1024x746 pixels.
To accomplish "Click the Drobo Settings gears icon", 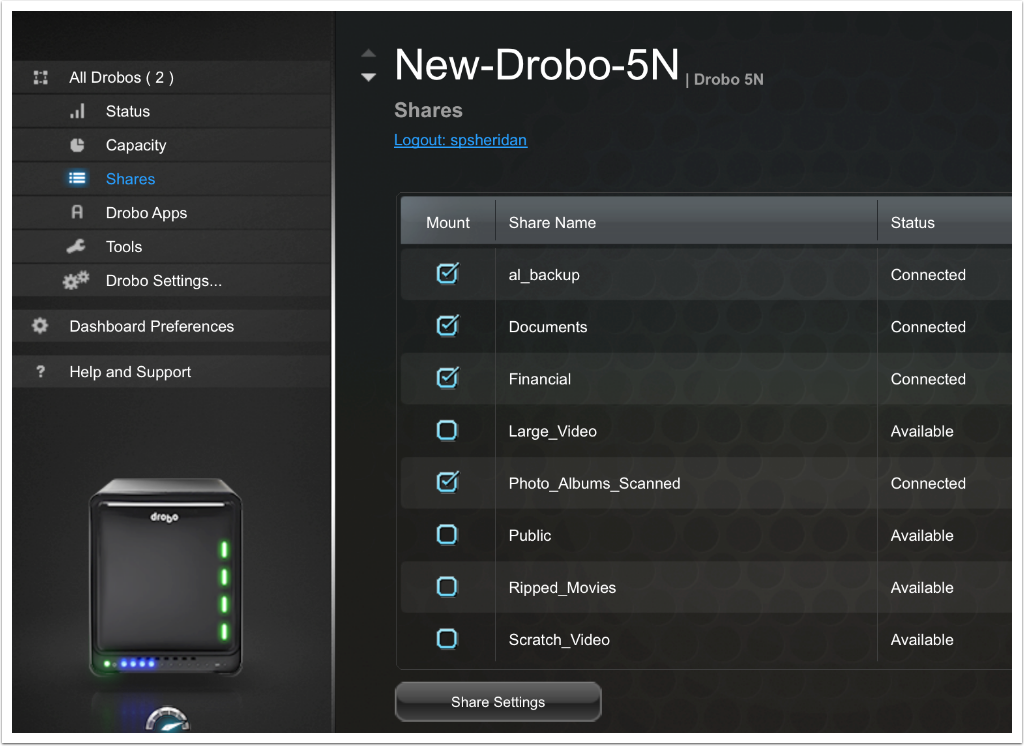I will 76,281.
